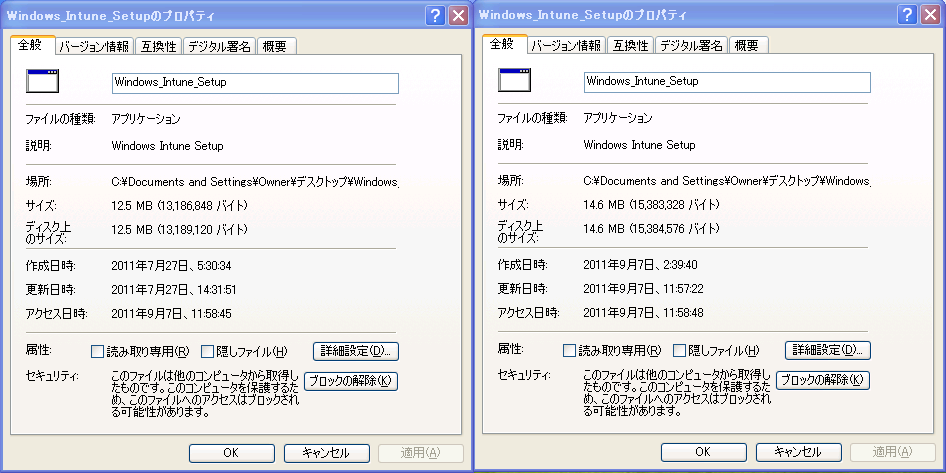The width and height of the screenshot is (946, 473).
Task: Click the security warning message in the left window
Action: tap(206, 393)
